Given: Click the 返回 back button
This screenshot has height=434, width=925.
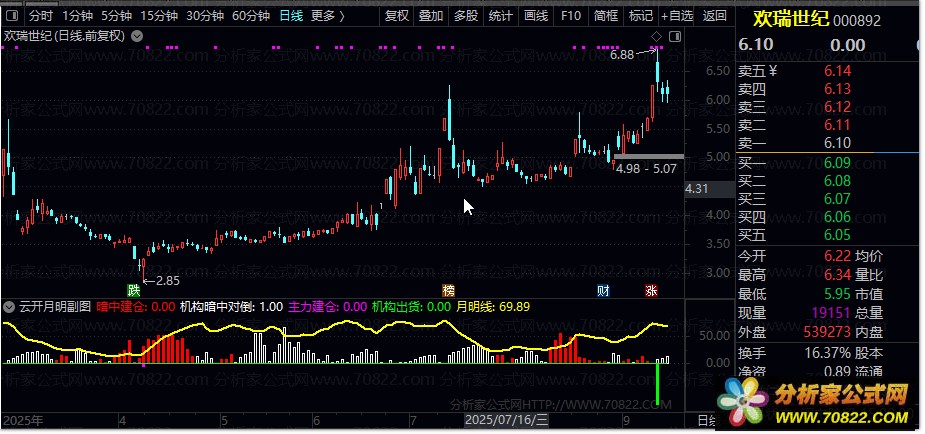Looking at the screenshot, I should coord(715,15).
